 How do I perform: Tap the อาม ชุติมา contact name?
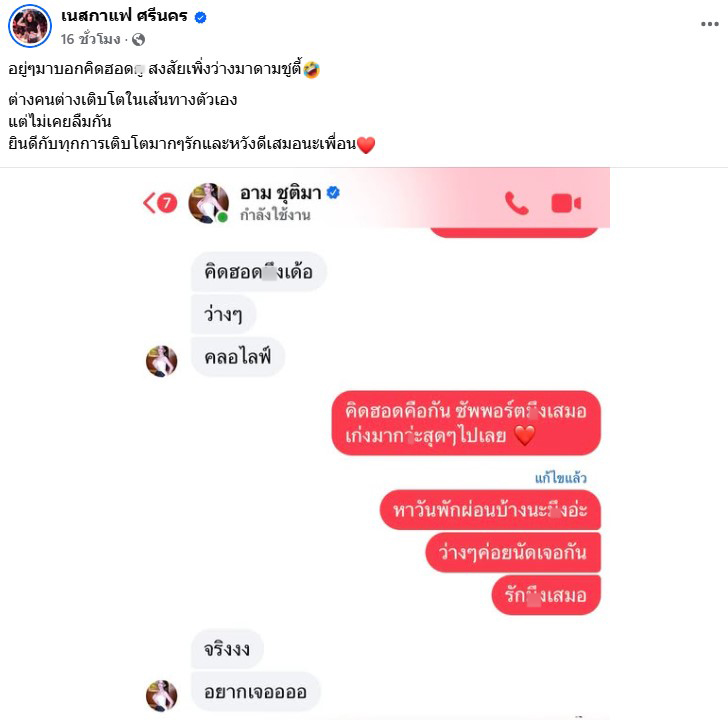(x=280, y=193)
